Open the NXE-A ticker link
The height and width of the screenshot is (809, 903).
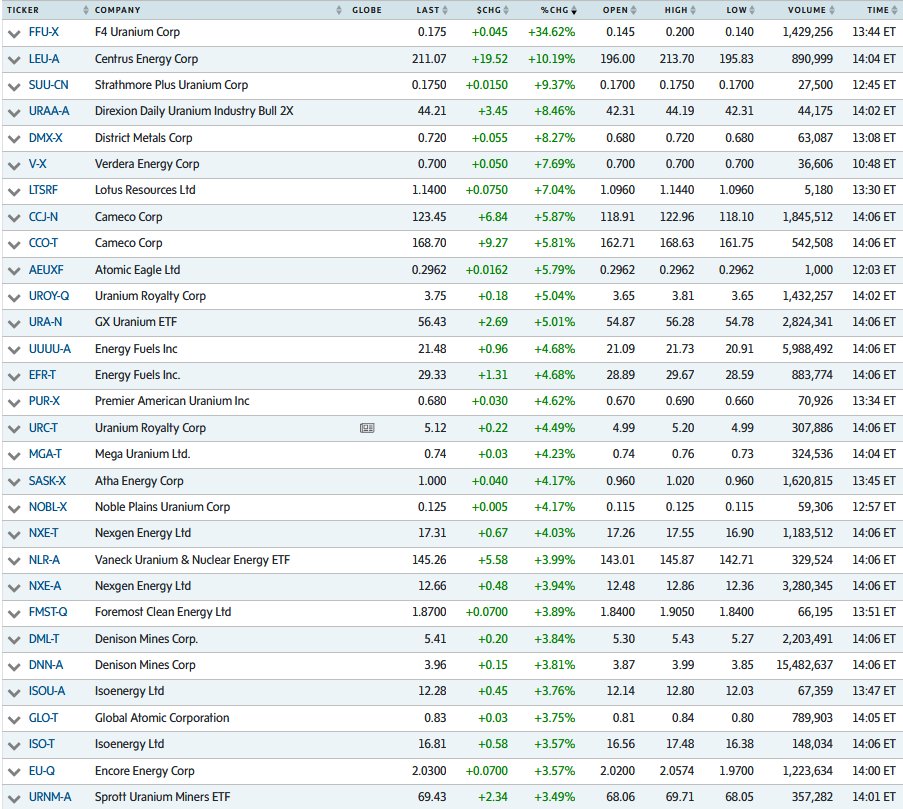tap(45, 586)
